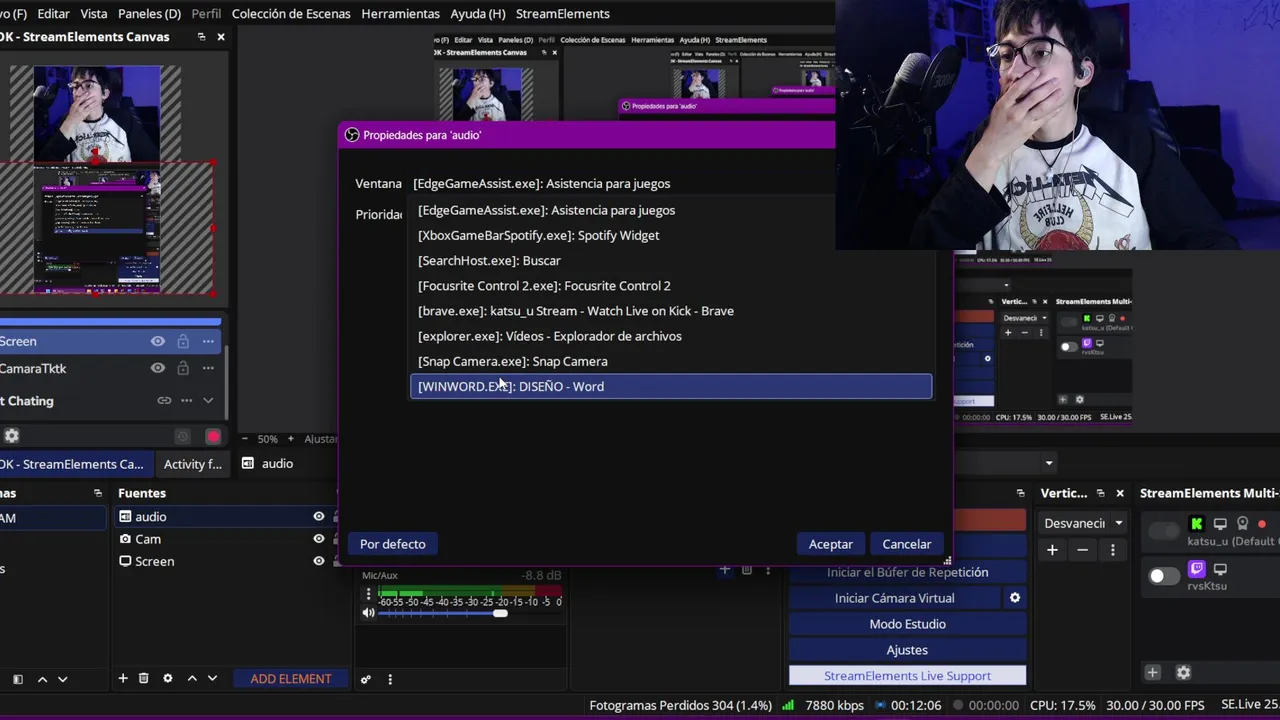Viewport: 1280px width, 720px height.
Task: Toggle visibility of Screen source in Fuentes
Action: 319,561
